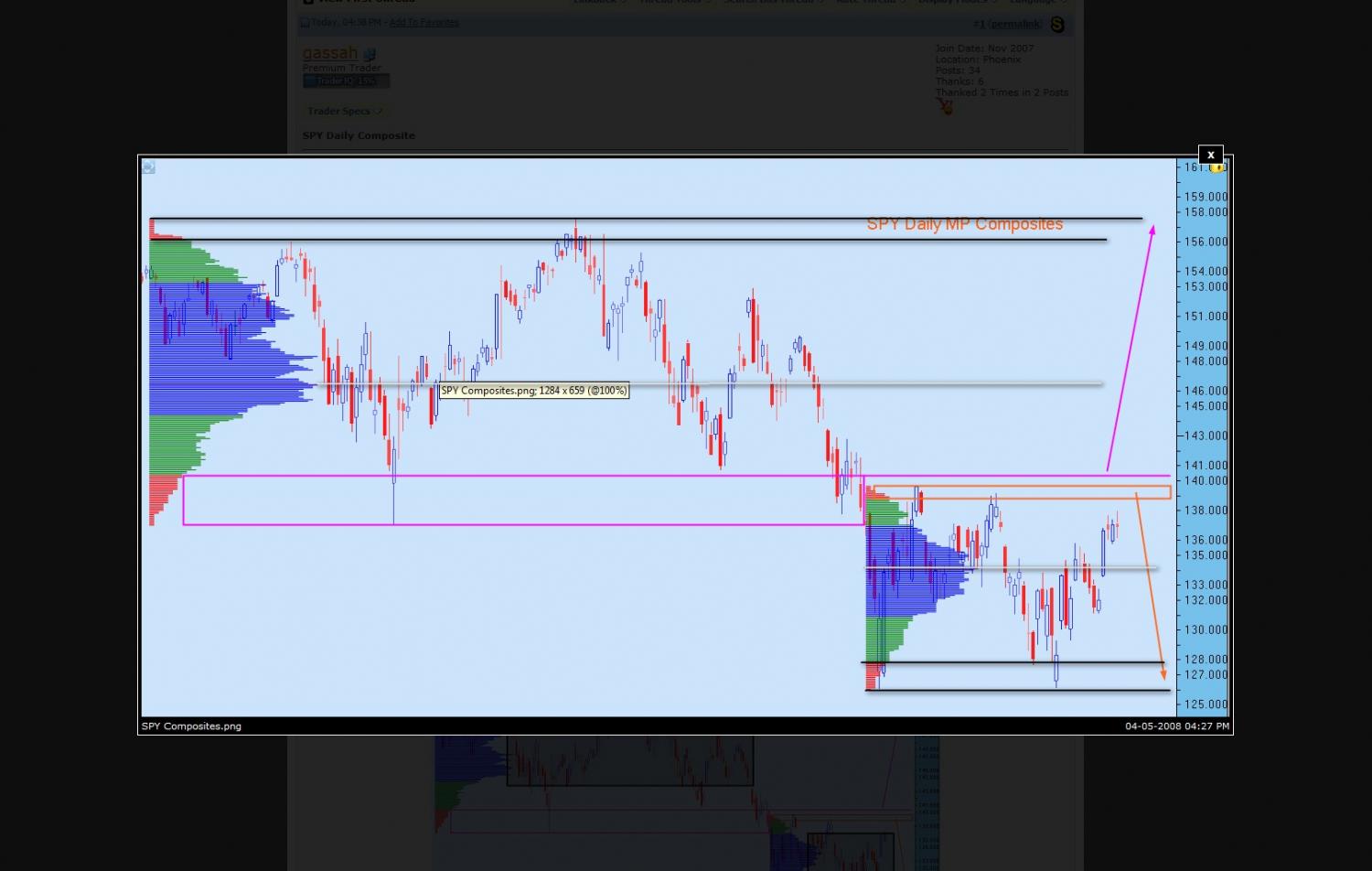Click the enlarged SPY Daily MP Composites chart
The image size is (1372, 871).
(x=685, y=436)
